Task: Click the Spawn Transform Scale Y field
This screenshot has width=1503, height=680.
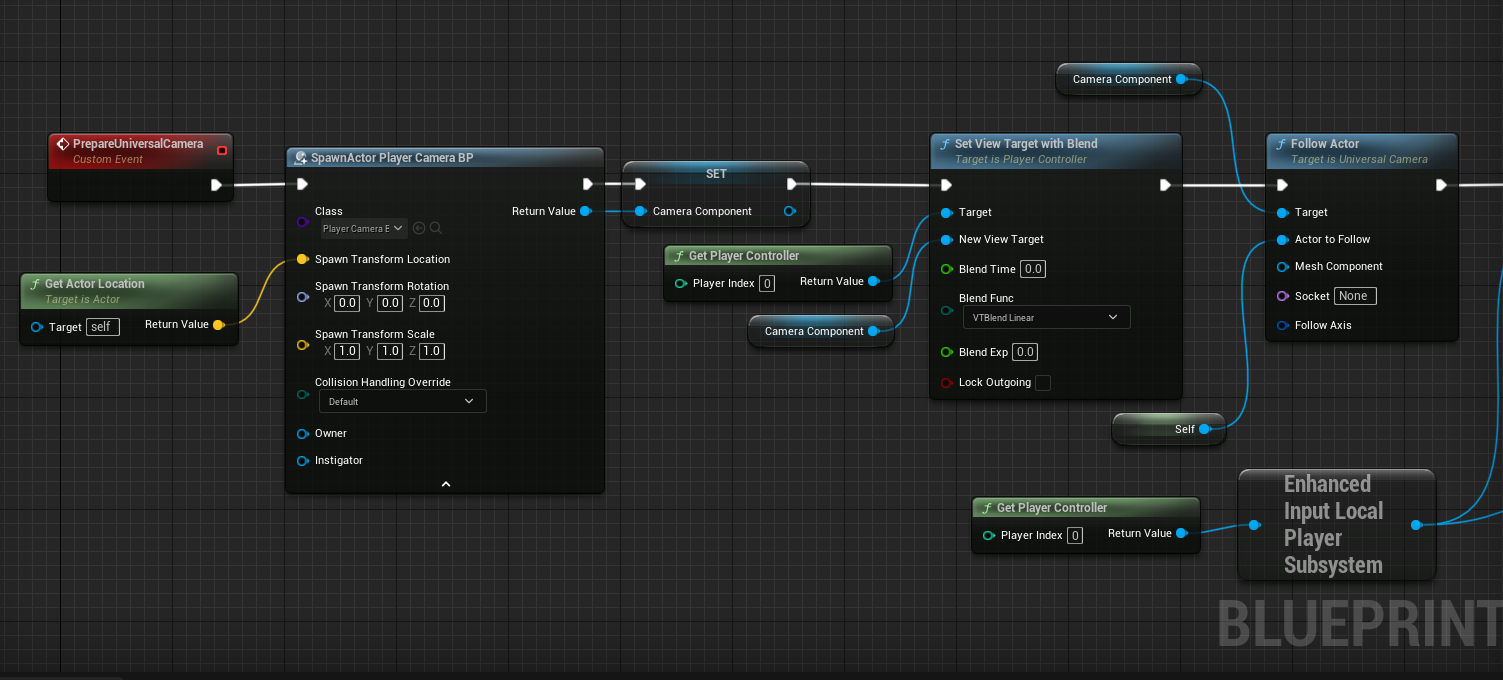Action: click(x=389, y=351)
